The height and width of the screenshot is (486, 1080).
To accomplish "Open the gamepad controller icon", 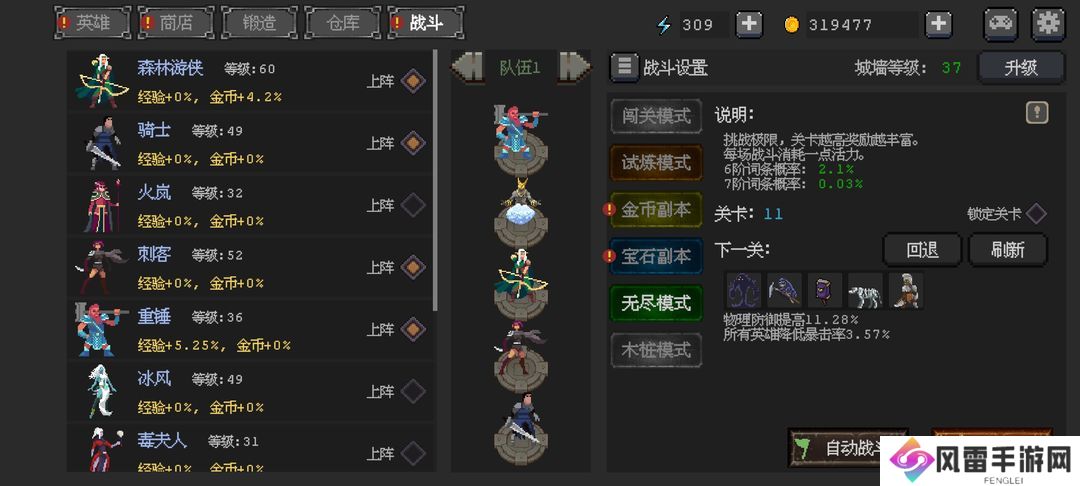I will 1001,24.
